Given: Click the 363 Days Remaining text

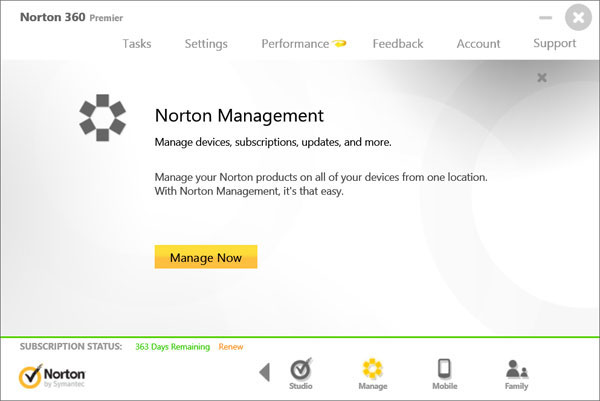Looking at the screenshot, I should pyautogui.click(x=173, y=347).
